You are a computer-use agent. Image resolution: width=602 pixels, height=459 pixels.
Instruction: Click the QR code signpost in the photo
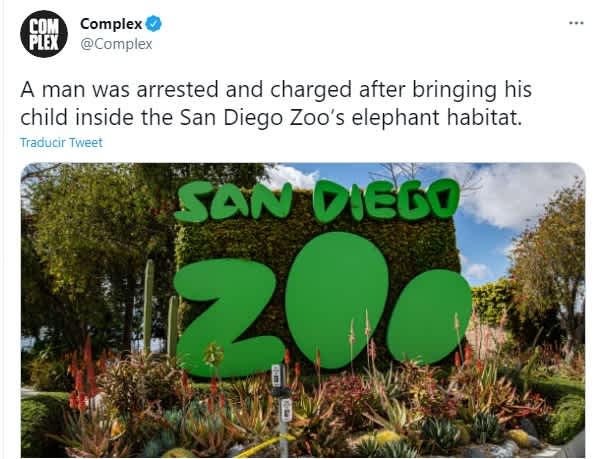pyautogui.click(x=282, y=407)
